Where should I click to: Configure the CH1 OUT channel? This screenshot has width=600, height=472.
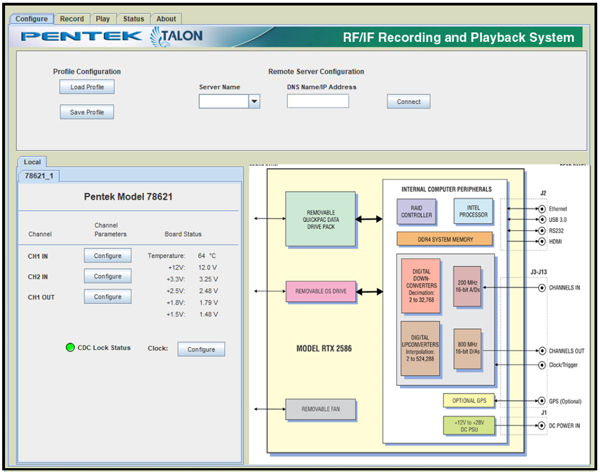point(108,297)
